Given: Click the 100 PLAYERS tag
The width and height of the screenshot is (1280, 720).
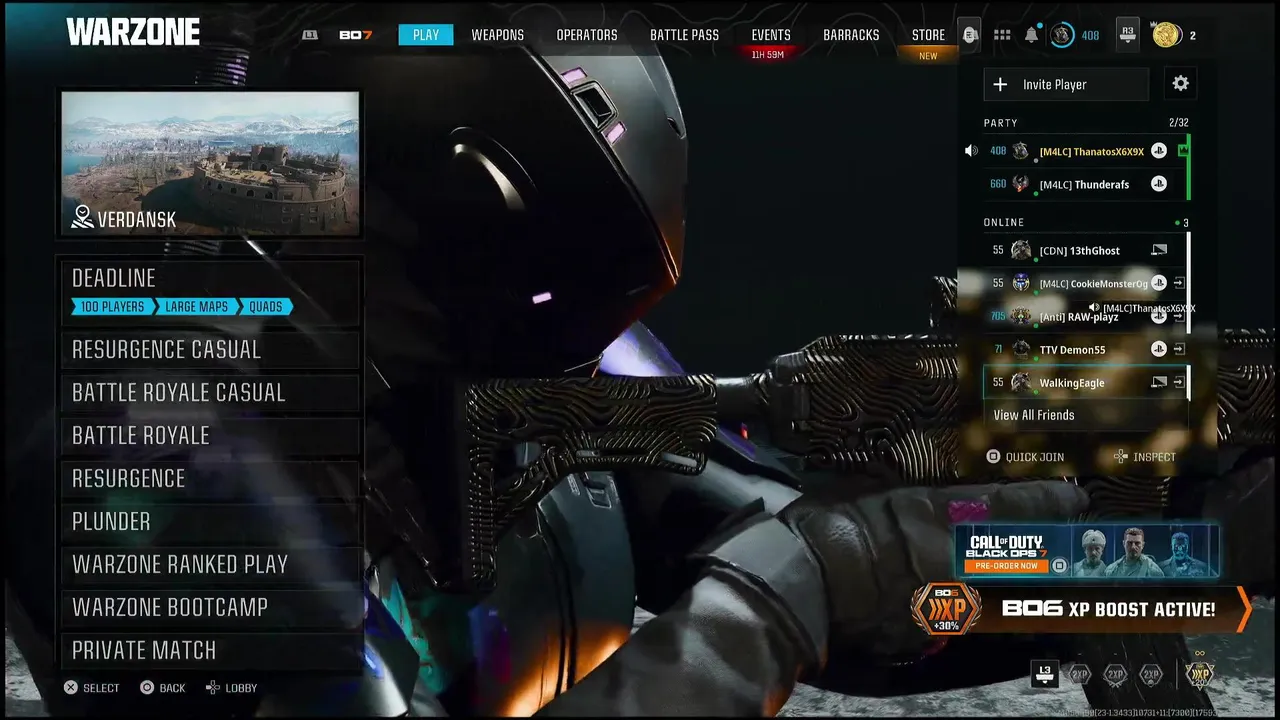Looking at the screenshot, I should [x=113, y=307].
